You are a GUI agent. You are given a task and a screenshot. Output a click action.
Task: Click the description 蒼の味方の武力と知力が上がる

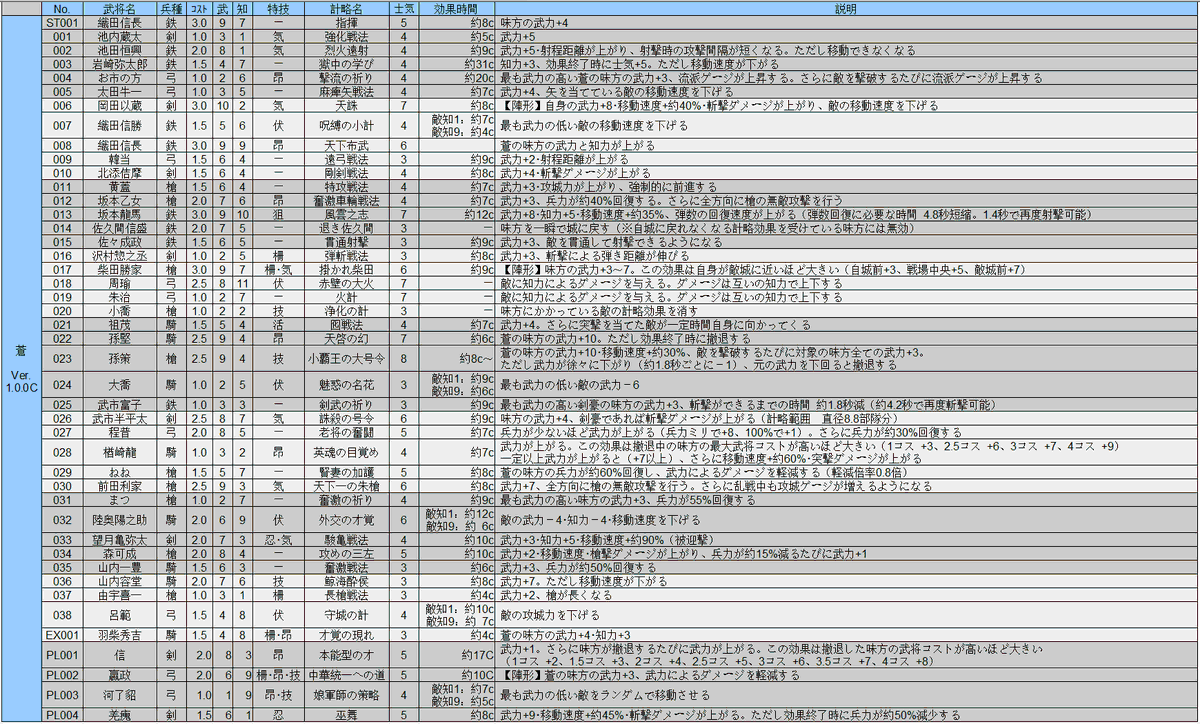(x=577, y=145)
